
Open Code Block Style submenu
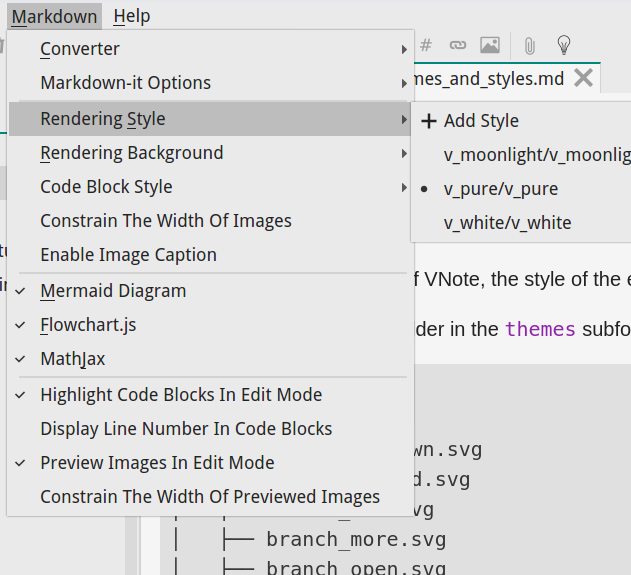tap(210, 187)
